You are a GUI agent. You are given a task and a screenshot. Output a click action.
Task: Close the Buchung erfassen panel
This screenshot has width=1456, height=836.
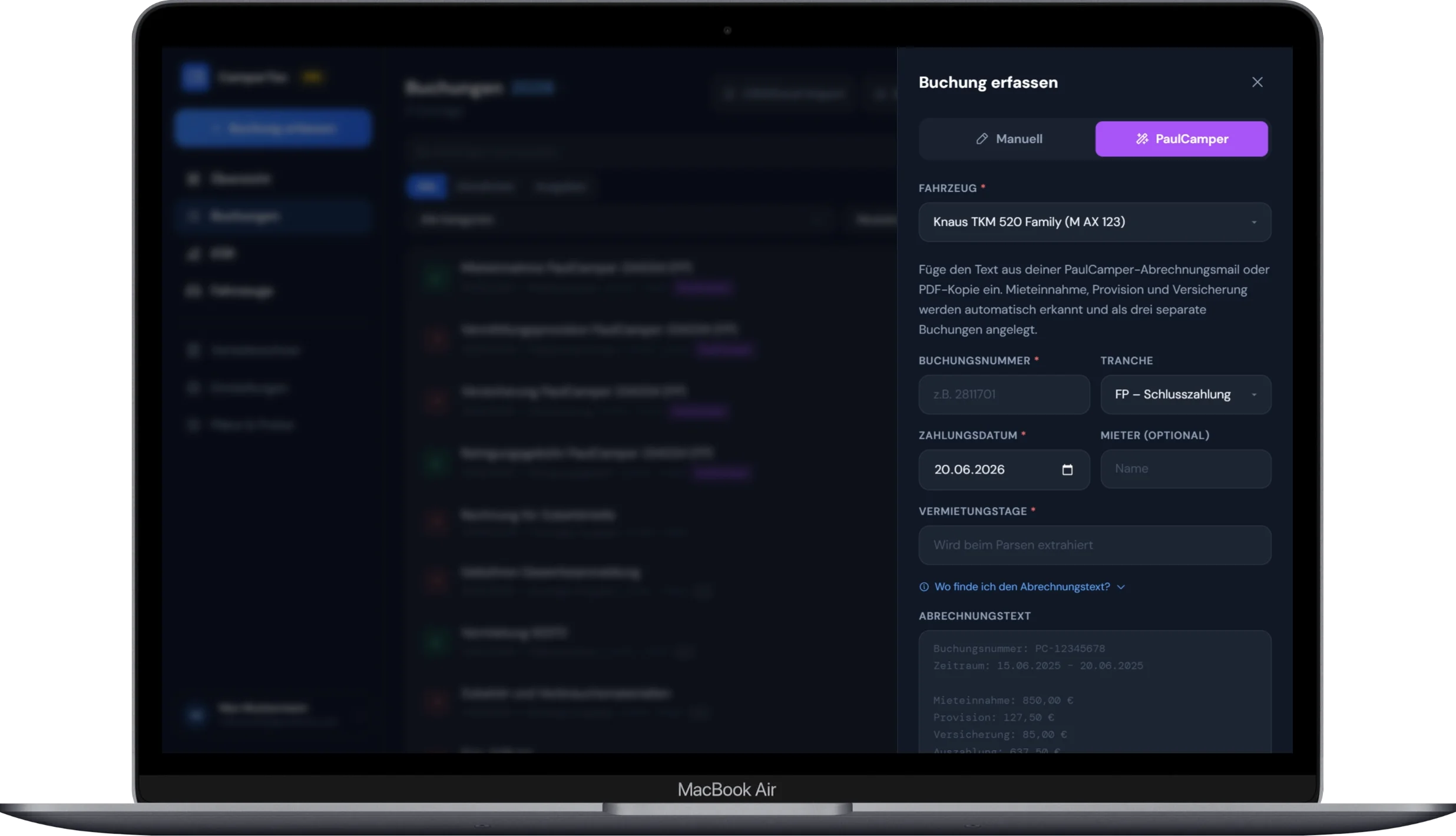(1257, 82)
